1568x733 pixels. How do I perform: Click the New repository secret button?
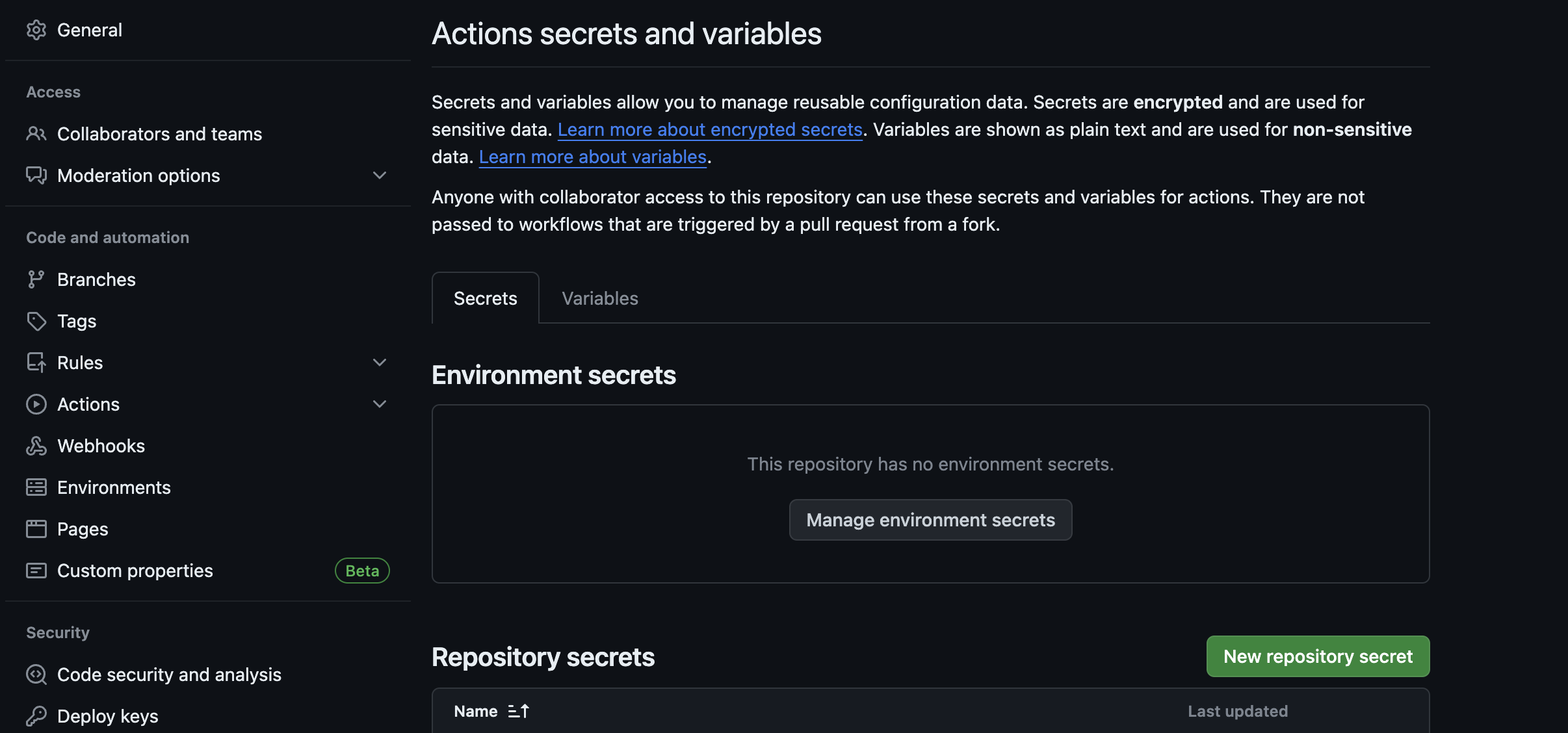pos(1316,656)
